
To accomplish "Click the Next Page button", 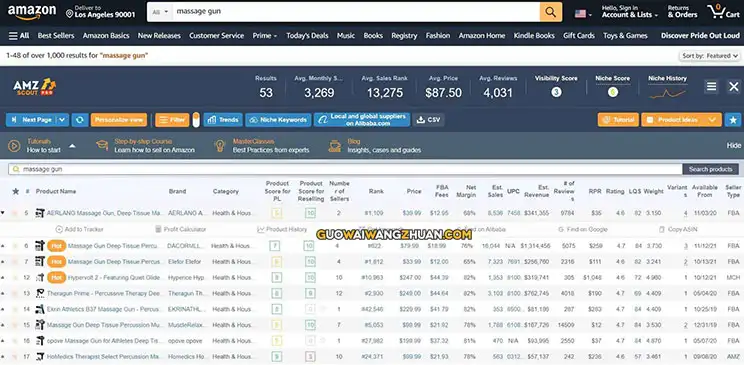I will [x=32, y=120].
